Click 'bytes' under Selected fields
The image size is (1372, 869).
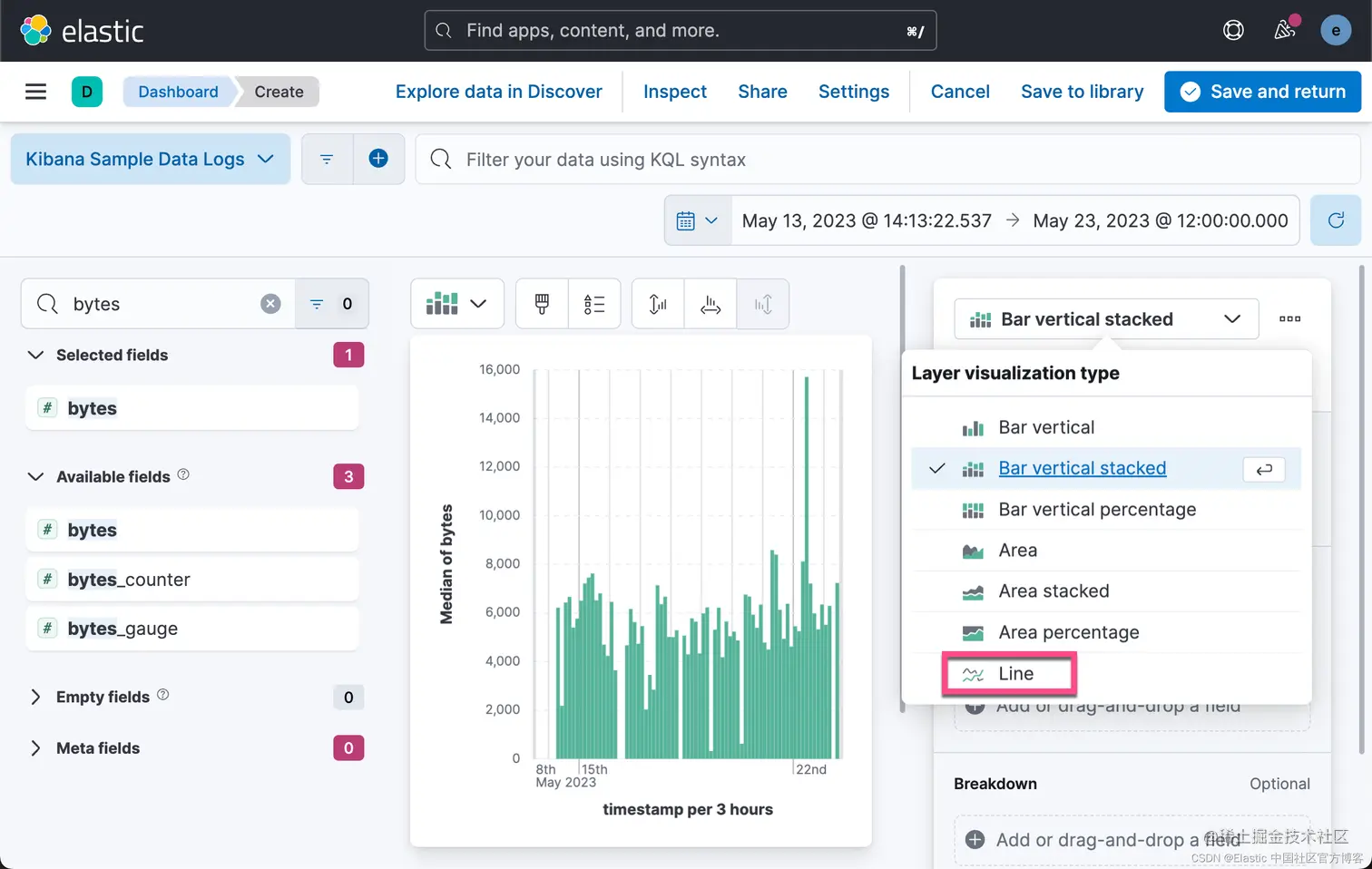point(192,408)
